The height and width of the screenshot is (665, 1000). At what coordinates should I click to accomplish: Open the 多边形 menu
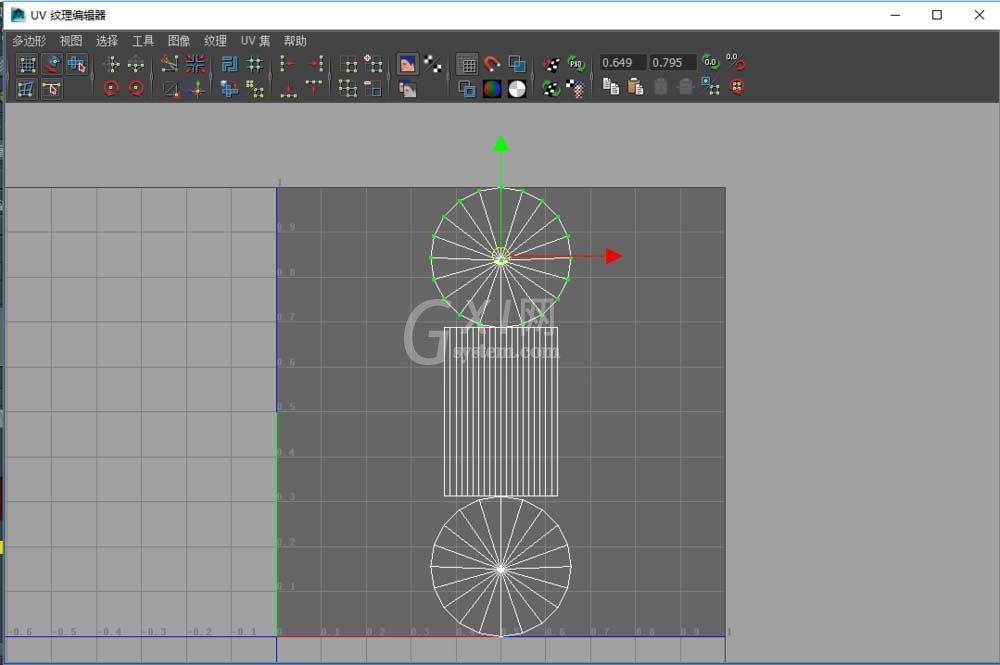(29, 41)
